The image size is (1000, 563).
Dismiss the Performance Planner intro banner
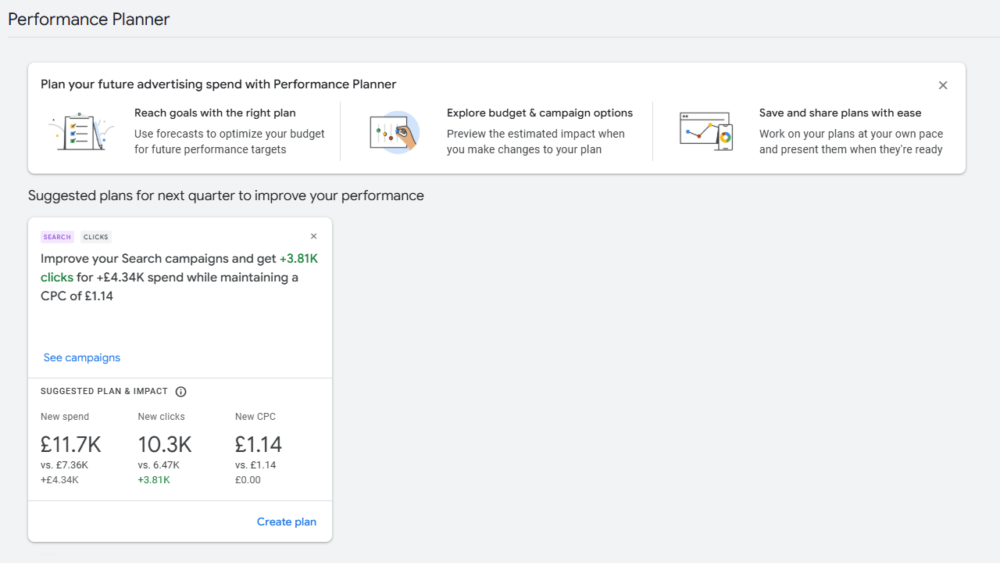942,86
